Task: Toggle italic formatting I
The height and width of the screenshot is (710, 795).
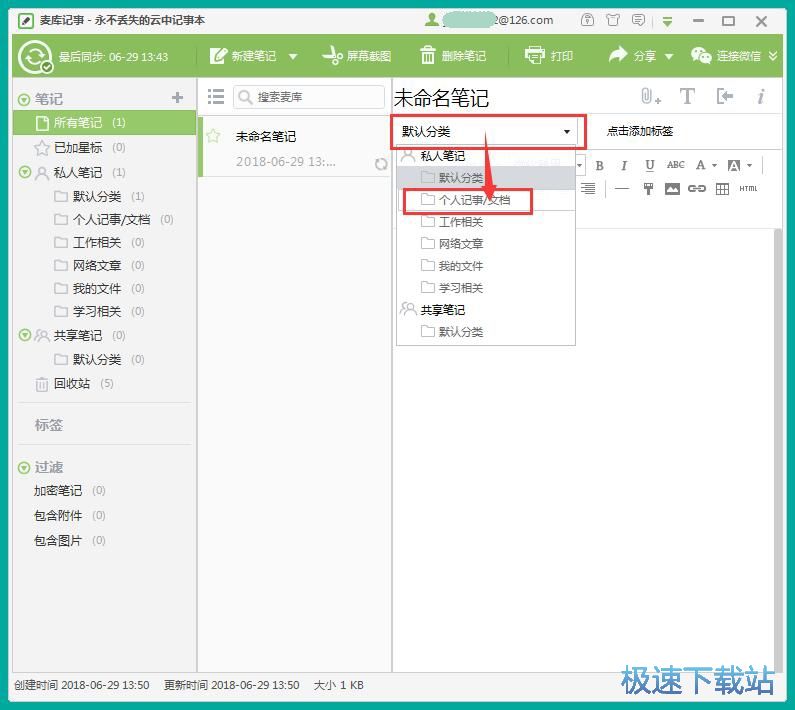Action: coord(624,165)
